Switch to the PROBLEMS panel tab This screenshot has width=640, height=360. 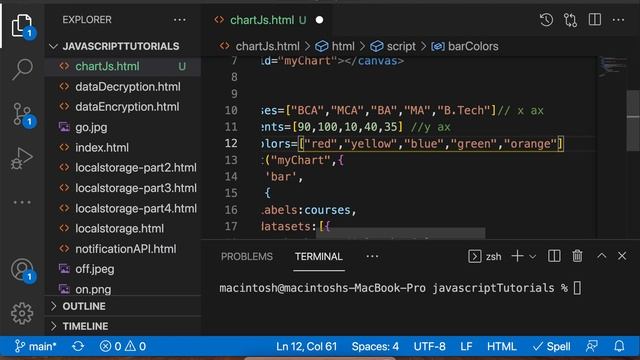(247, 256)
